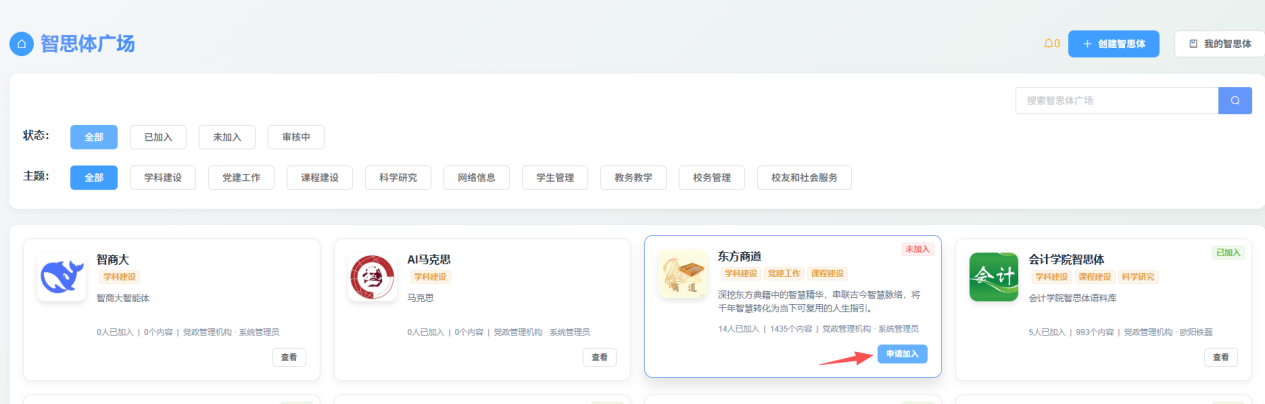Open the 智商大 whale logo thumbnail
The width and height of the screenshot is (1265, 404).
tap(62, 277)
